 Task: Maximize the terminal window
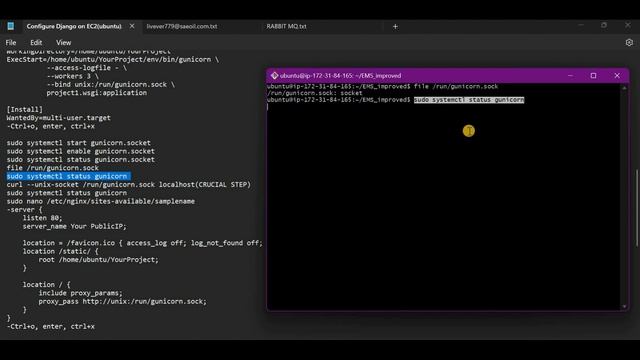pos(593,76)
